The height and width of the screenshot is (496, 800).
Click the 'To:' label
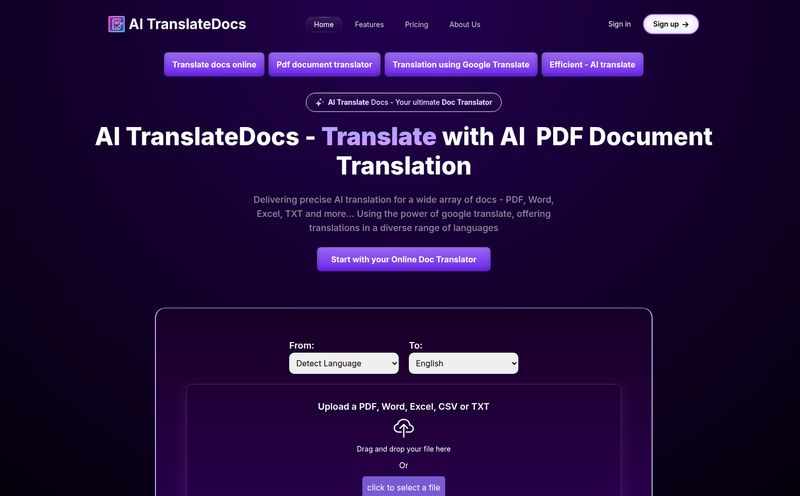[x=415, y=345]
